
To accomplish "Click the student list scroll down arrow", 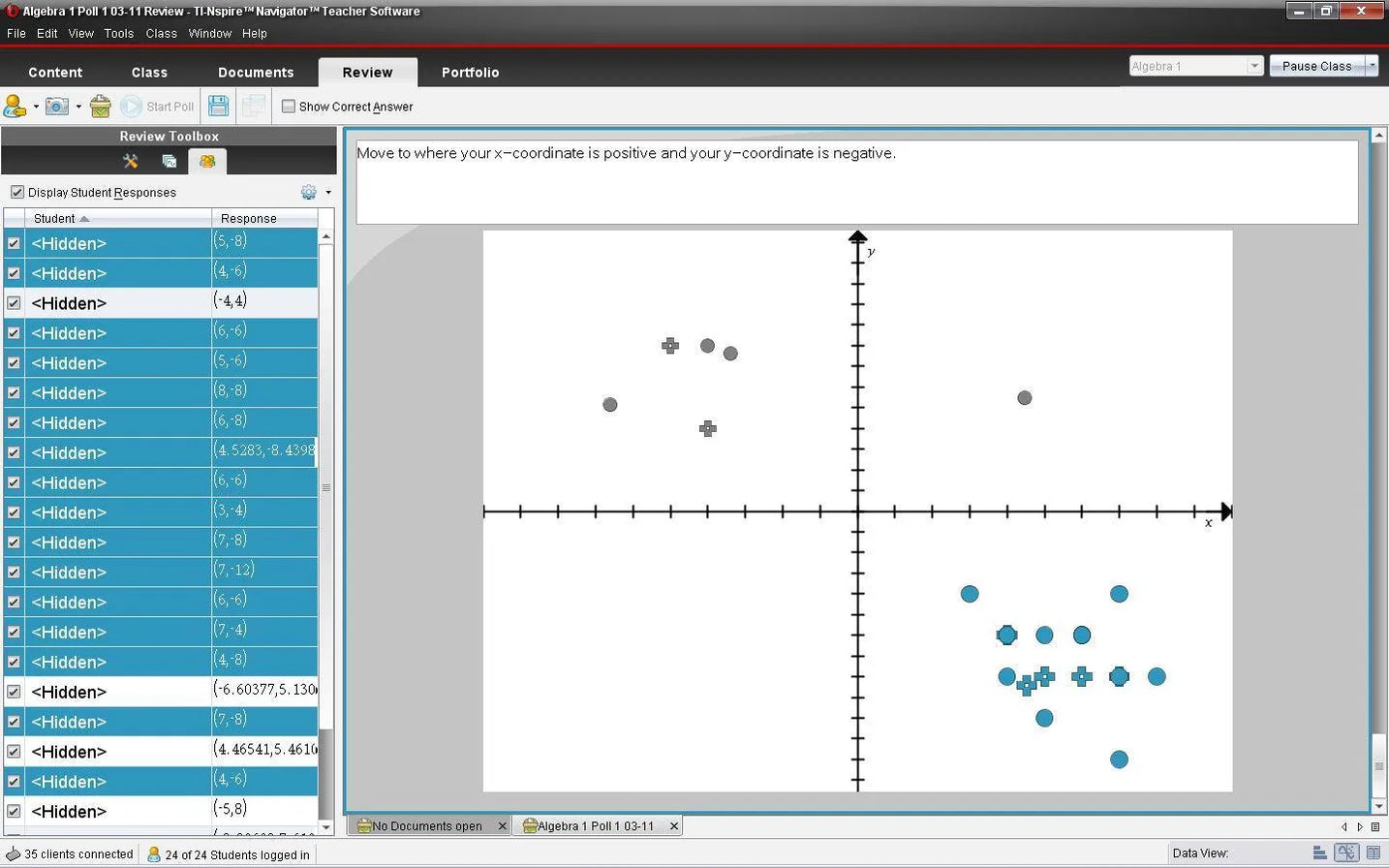I will pyautogui.click(x=326, y=827).
